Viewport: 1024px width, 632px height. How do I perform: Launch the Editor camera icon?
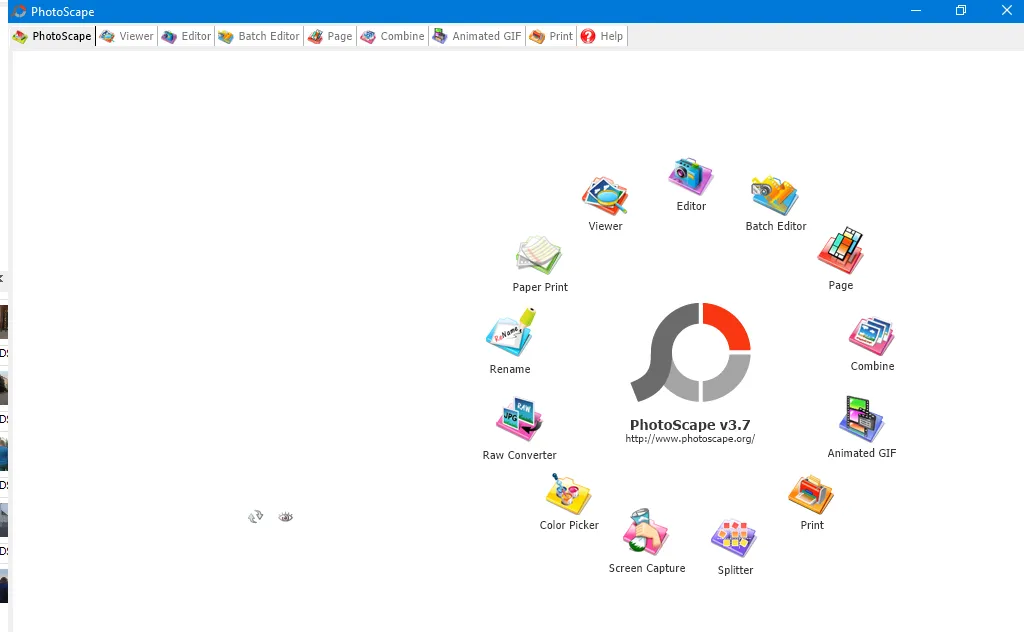pyautogui.click(x=690, y=176)
